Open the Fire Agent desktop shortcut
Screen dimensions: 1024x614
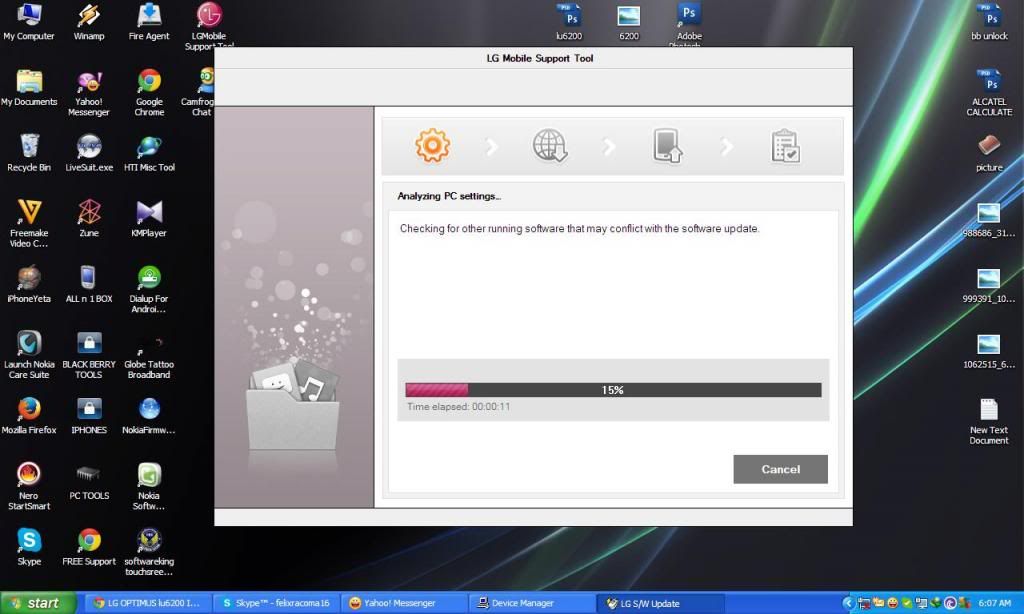(149, 22)
